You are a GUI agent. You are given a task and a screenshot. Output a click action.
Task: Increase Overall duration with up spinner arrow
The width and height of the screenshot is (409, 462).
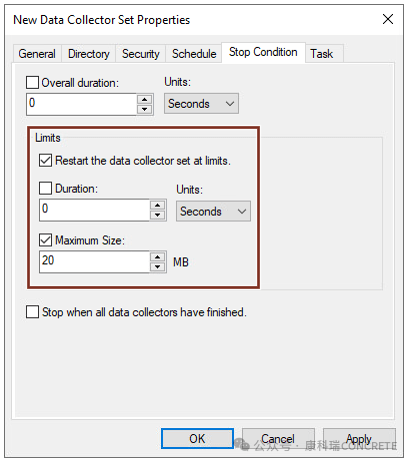pyautogui.click(x=144, y=99)
